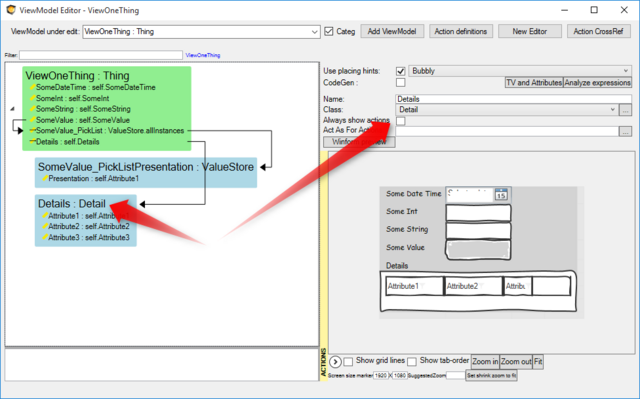Viewport: 640px width, 399px height.
Task: Select SomeValue_PickListPresentation : ValueStore header
Action: pyautogui.click(x=146, y=167)
